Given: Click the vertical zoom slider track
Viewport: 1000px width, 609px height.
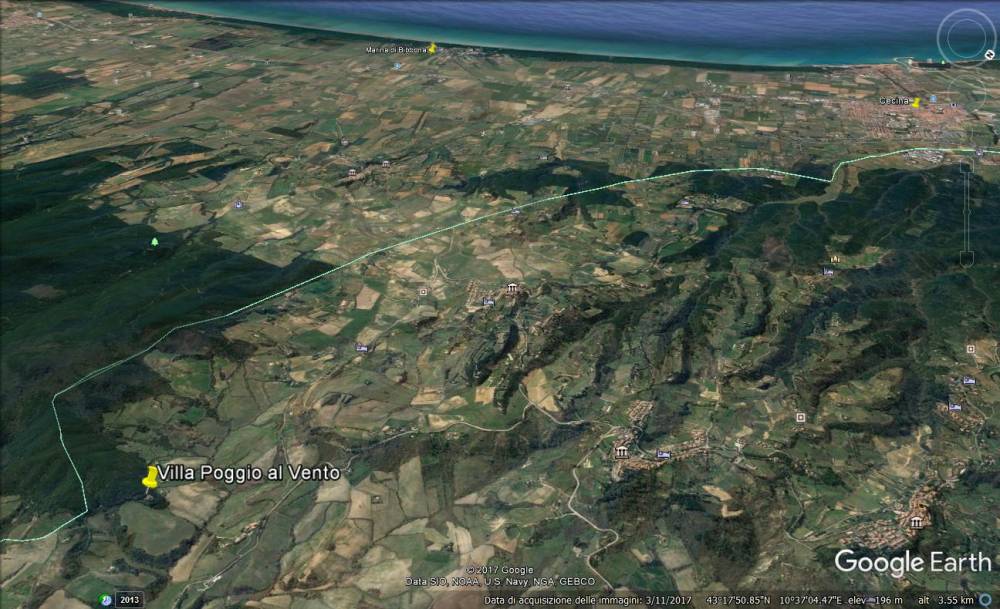Looking at the screenshot, I should [x=966, y=210].
